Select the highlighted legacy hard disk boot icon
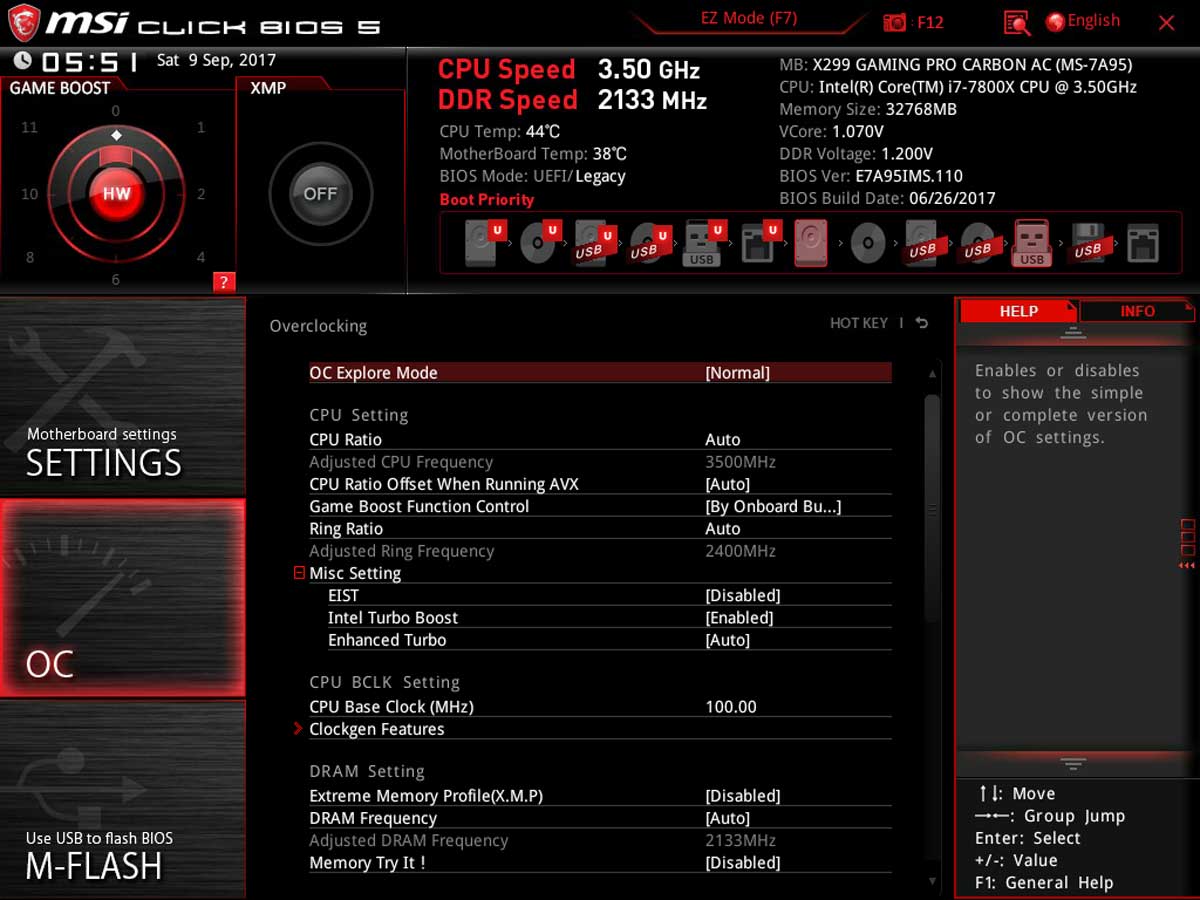The image size is (1200, 900). click(x=811, y=243)
